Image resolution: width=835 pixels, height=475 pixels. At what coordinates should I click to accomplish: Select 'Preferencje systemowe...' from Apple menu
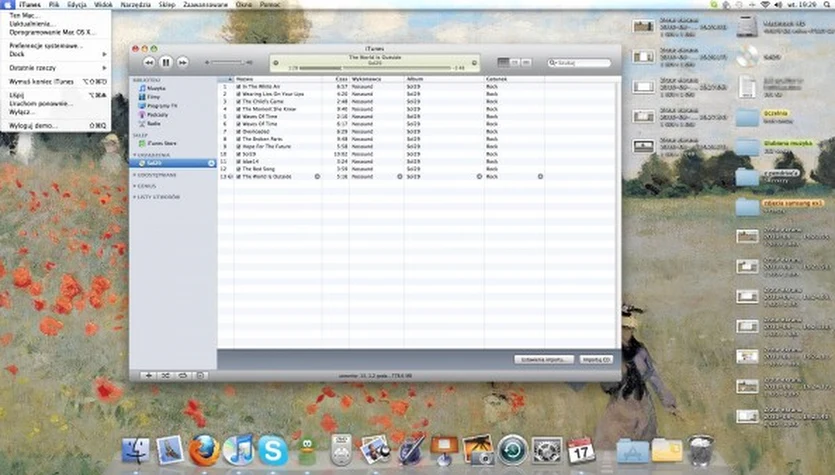[x=45, y=46]
